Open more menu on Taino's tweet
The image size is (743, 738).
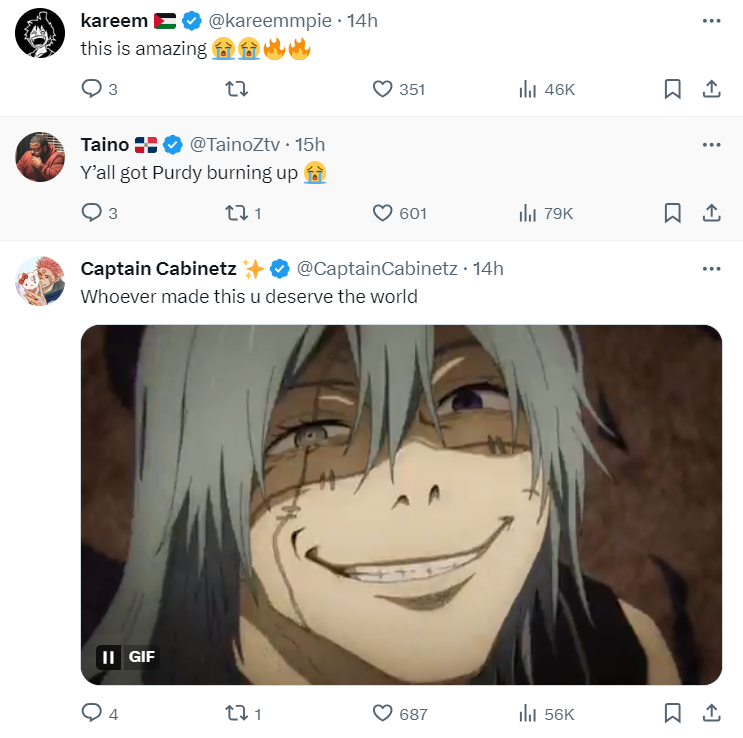711,145
